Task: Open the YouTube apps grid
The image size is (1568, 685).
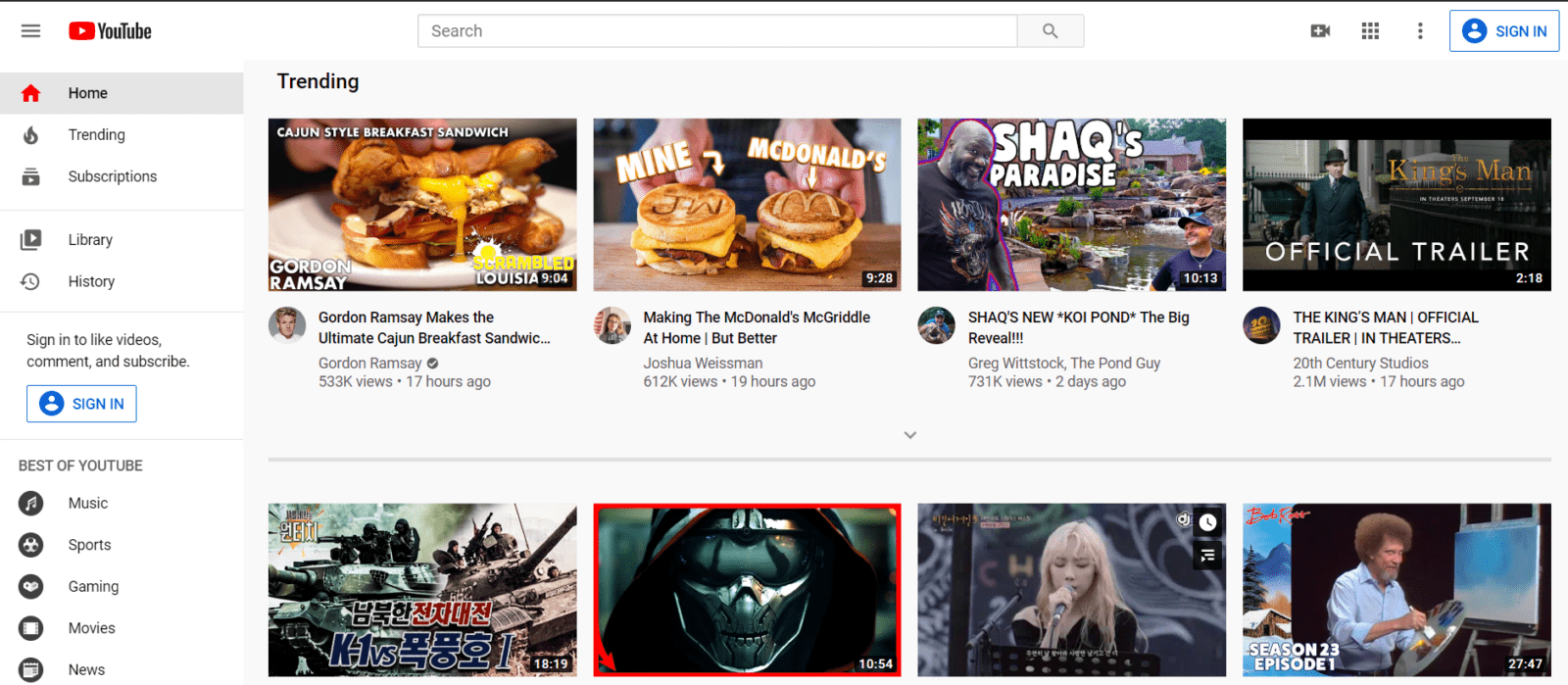Action: point(1370,31)
